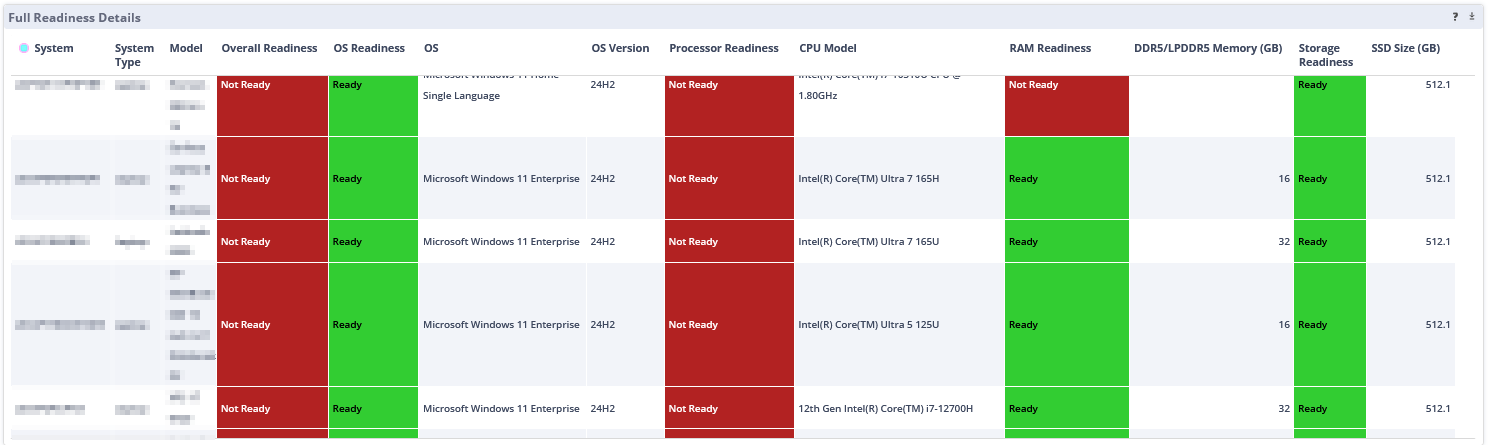This screenshot has width=1488, height=445.
Task: Click the OS Readiness column header
Action: [x=369, y=48]
